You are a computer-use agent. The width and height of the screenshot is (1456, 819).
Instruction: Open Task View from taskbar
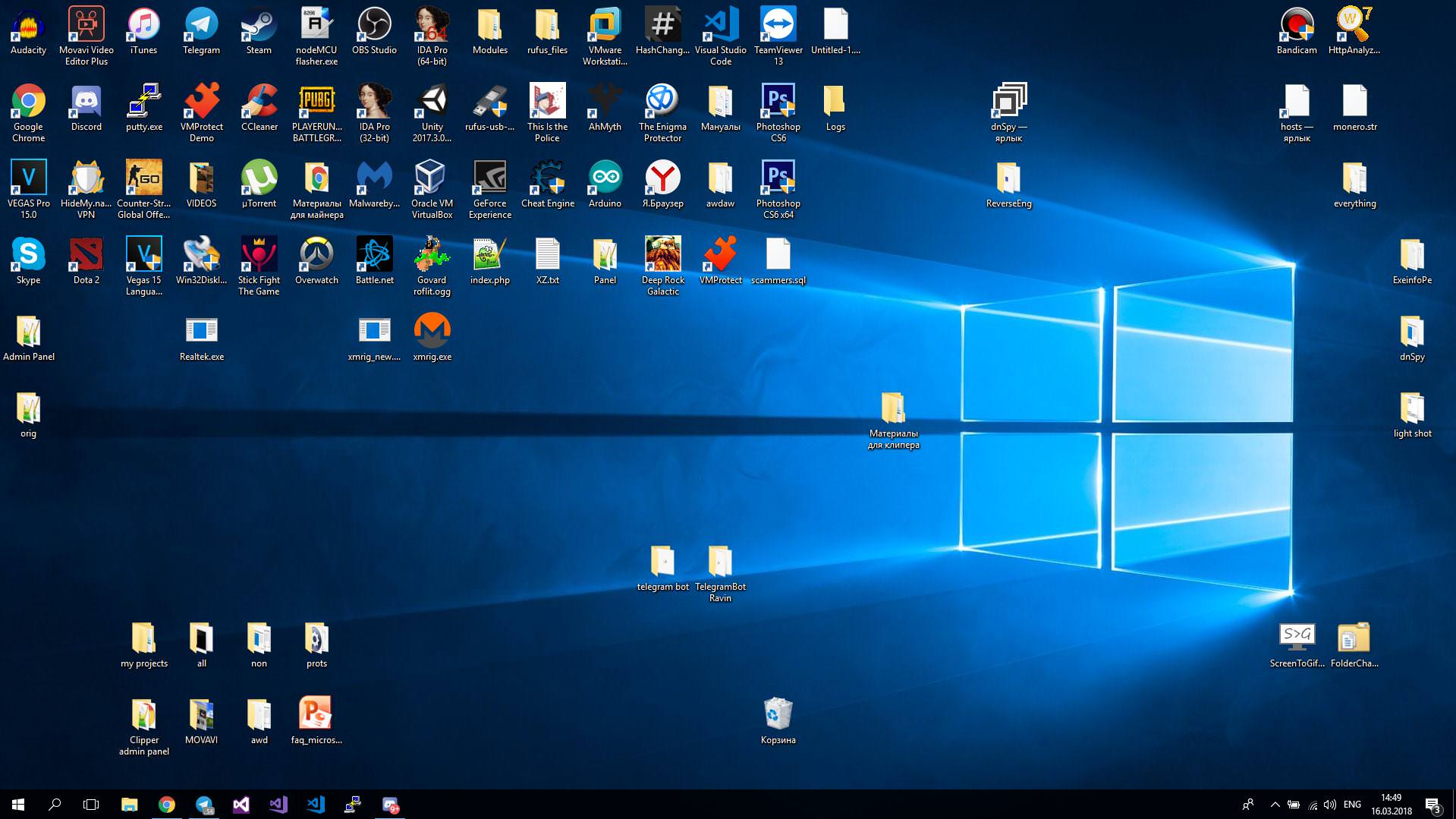(91, 804)
